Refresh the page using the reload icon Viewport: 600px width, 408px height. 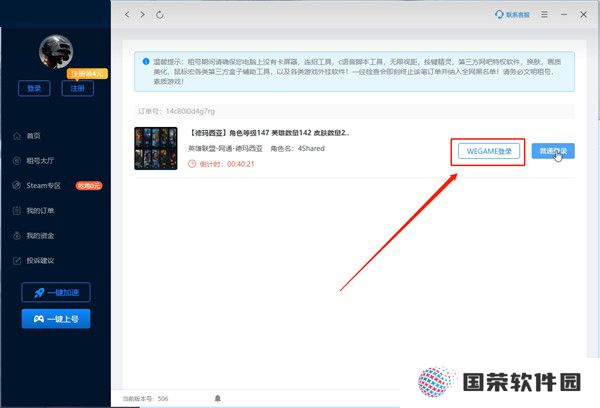[160, 15]
